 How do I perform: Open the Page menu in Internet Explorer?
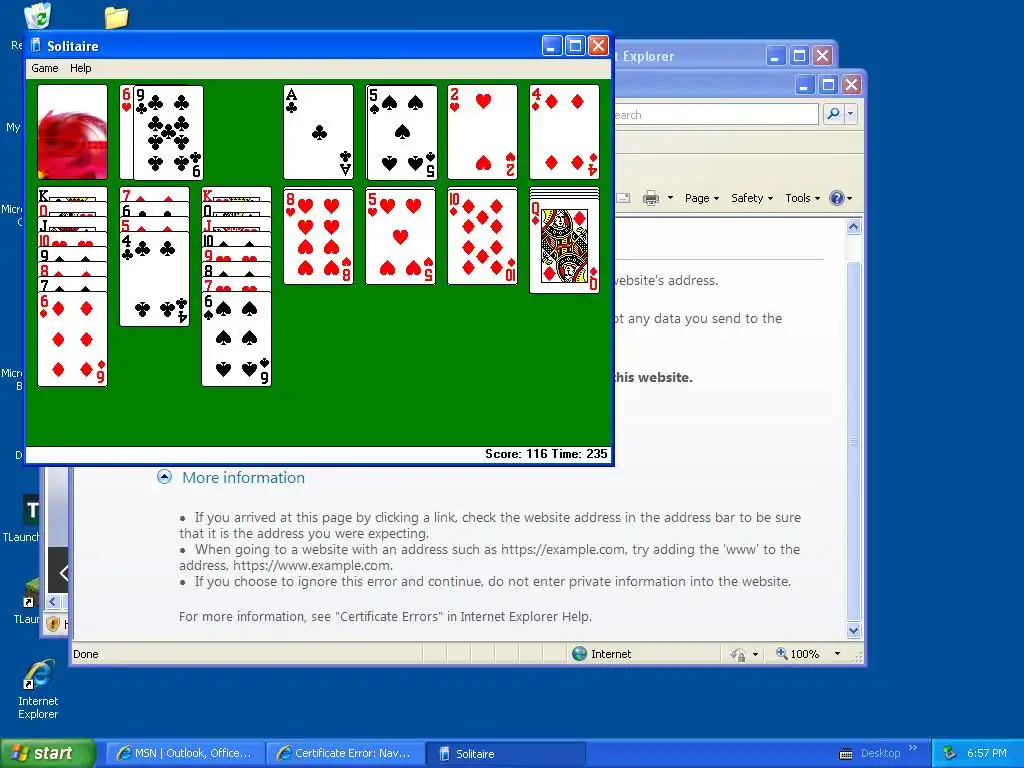pyautogui.click(x=702, y=198)
